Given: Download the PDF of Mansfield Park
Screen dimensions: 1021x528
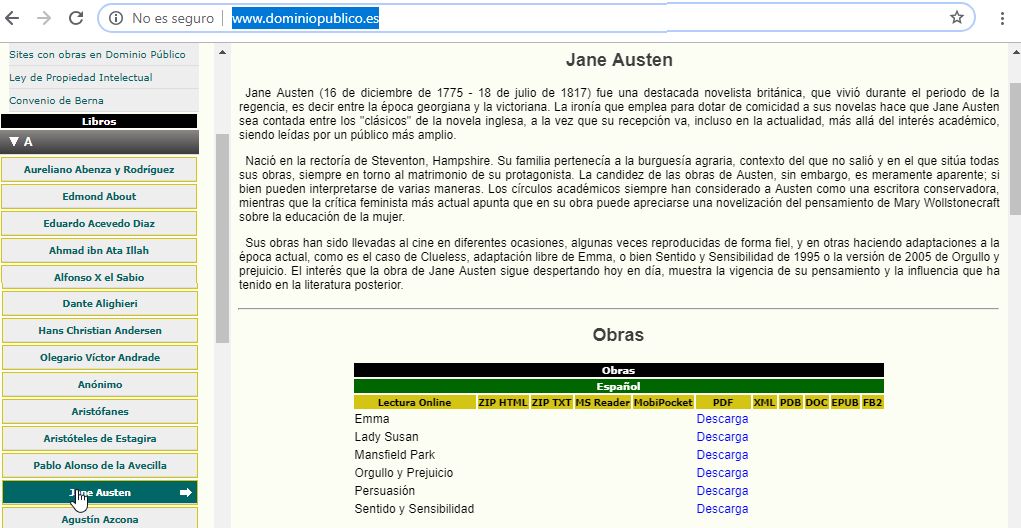Looking at the screenshot, I should [x=722, y=454].
